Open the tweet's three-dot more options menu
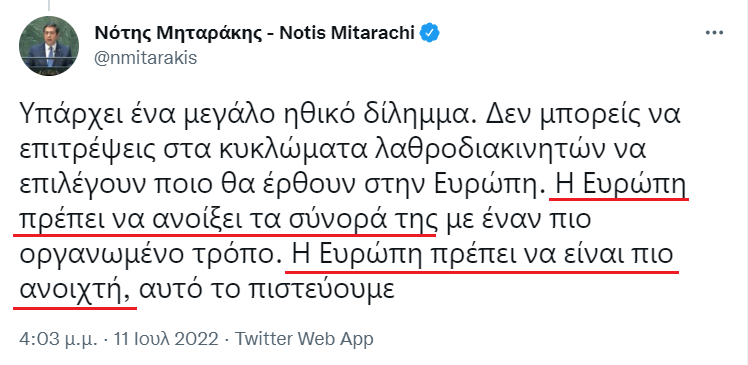This screenshot has height=365, width=748. click(x=714, y=33)
